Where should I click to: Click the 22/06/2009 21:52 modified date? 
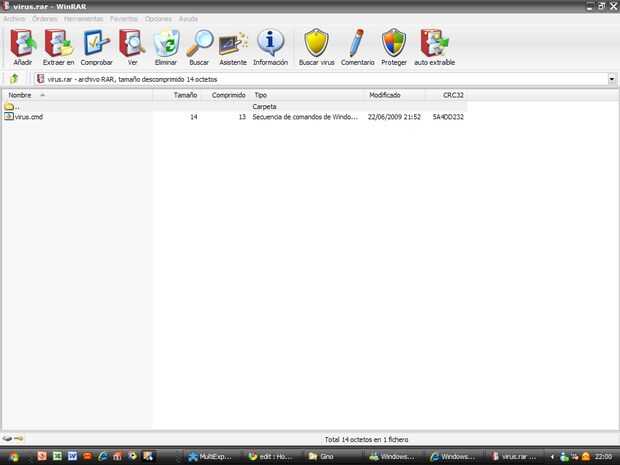coord(394,117)
